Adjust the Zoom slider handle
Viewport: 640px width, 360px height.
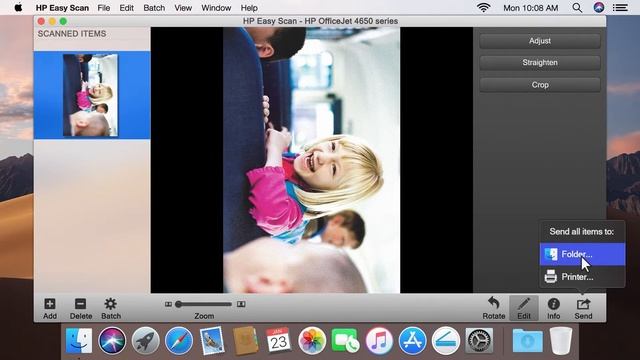tap(178, 304)
